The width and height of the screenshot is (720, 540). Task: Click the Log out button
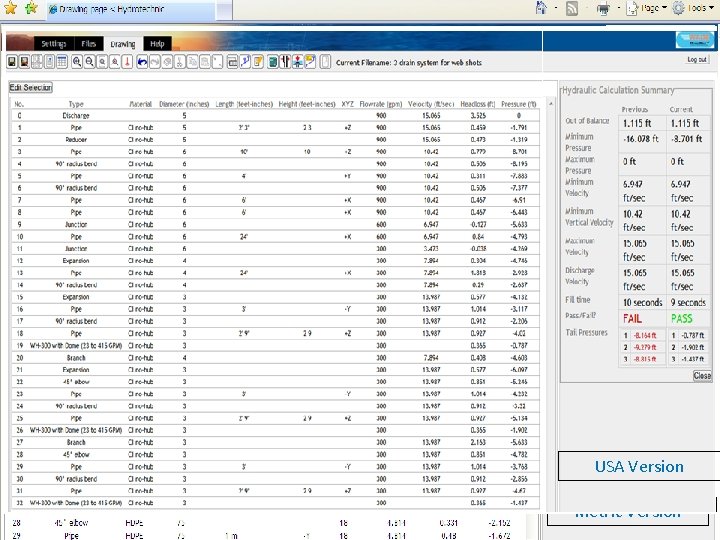tap(697, 60)
